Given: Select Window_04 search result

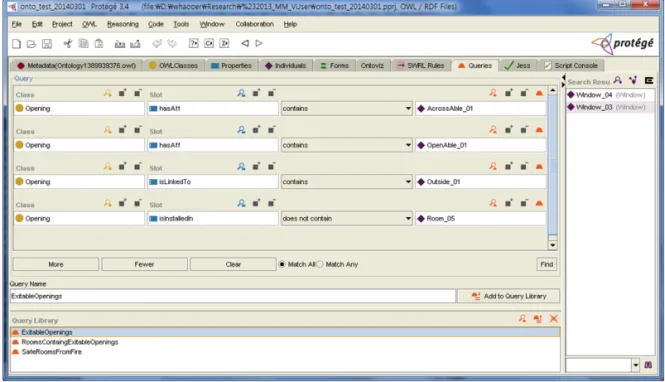Looking at the screenshot, I should click(x=610, y=95).
